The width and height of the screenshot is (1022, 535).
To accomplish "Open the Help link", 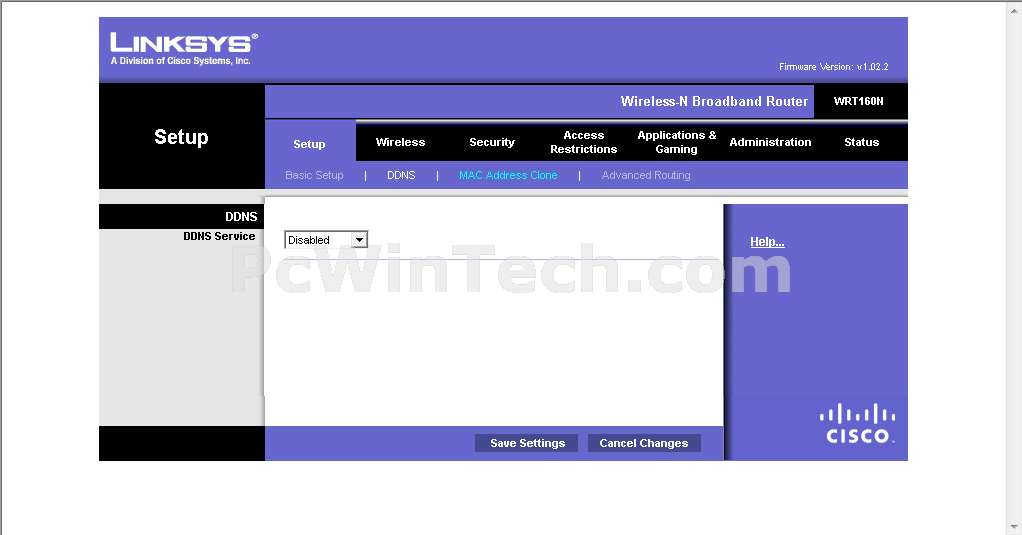I will click(x=767, y=242).
